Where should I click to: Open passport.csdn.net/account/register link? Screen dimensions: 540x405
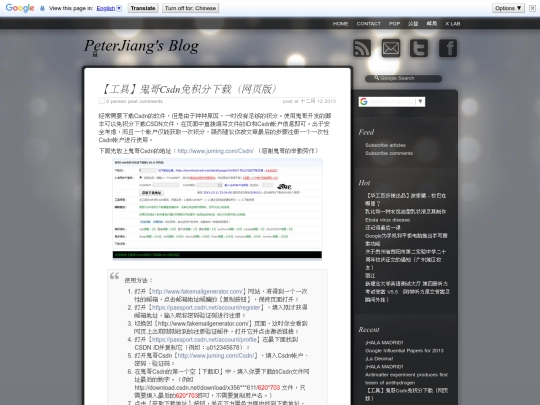pos(206,307)
